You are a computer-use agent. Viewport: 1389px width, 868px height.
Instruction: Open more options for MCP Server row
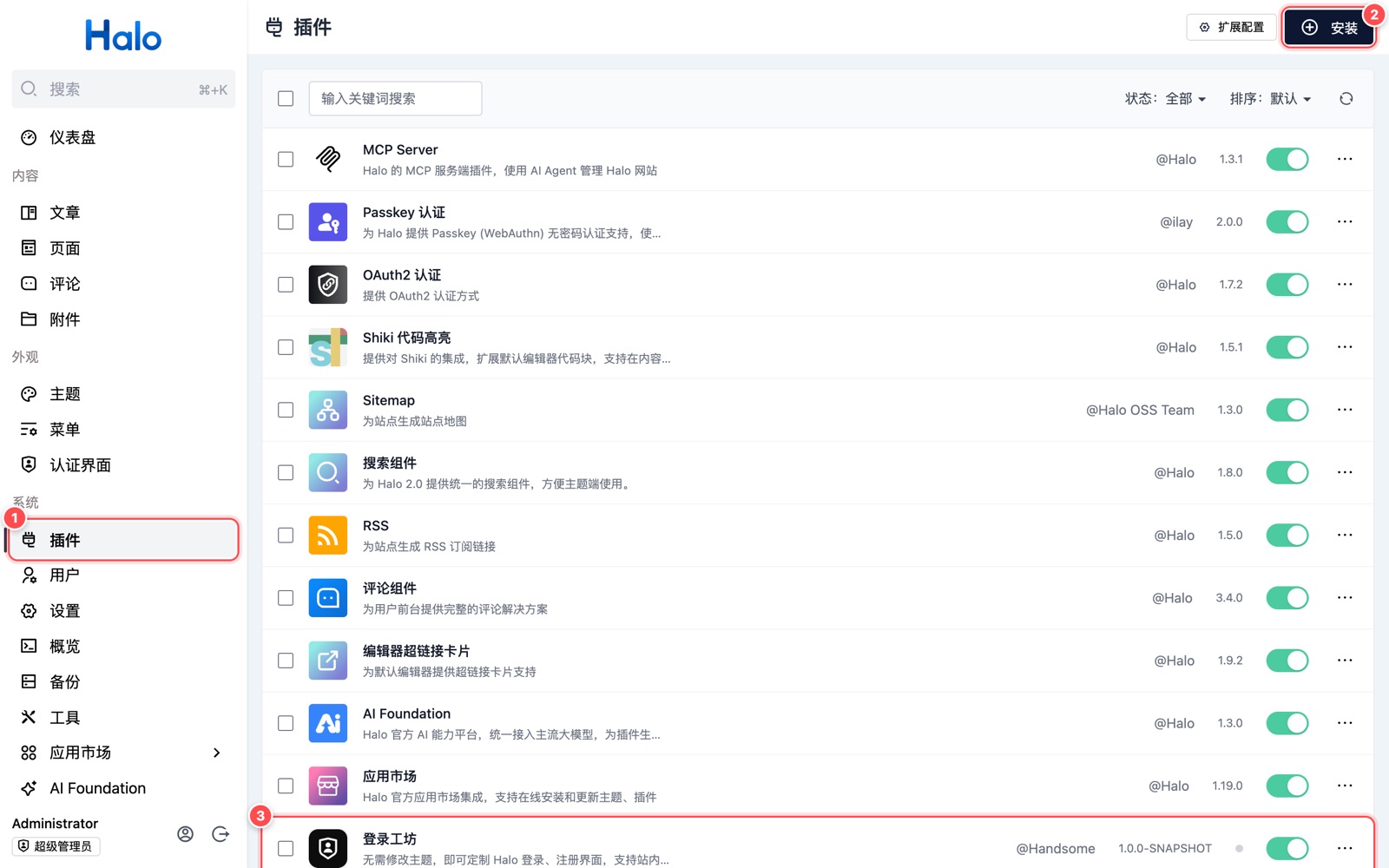pyautogui.click(x=1345, y=159)
